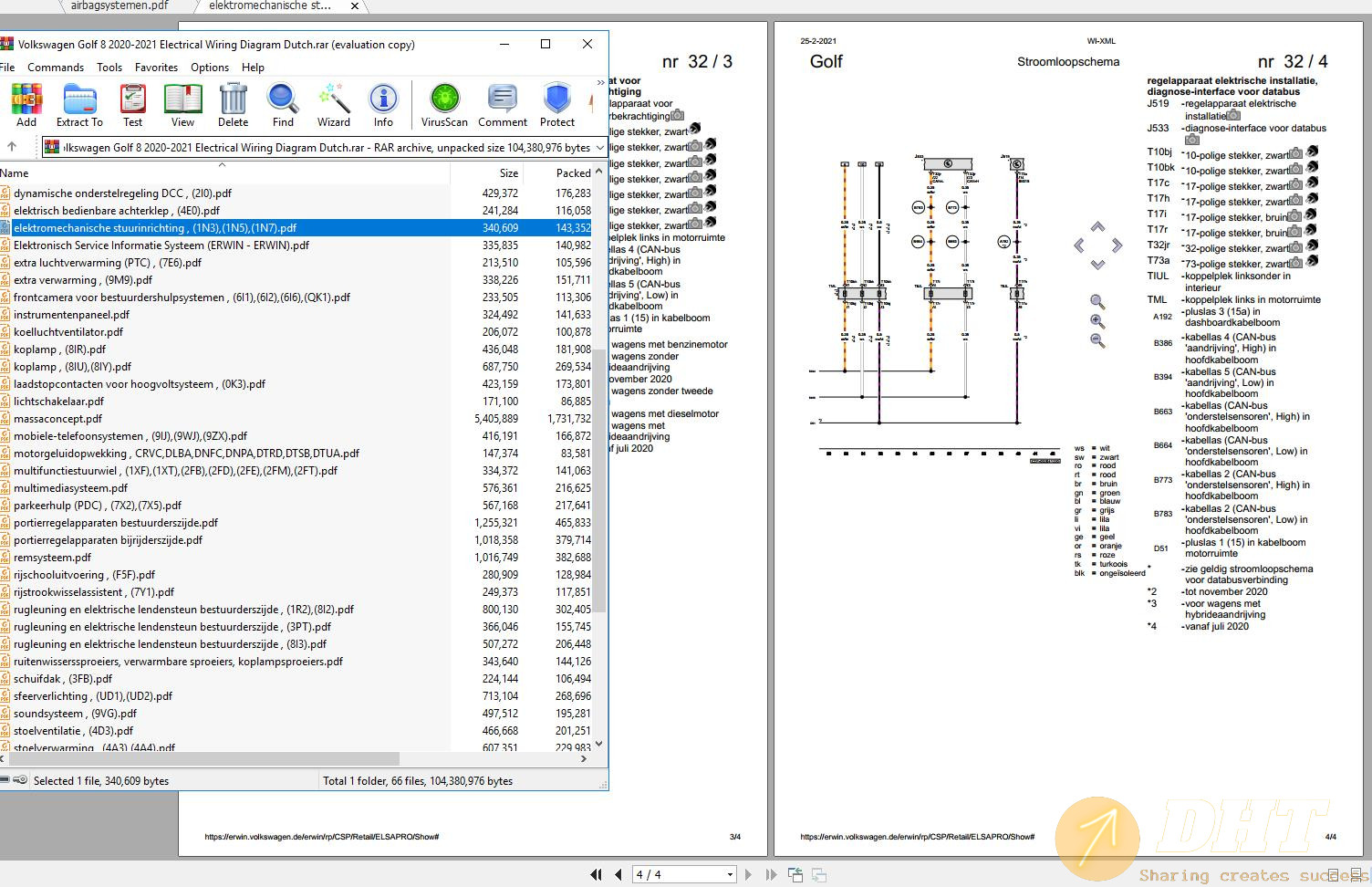Open the Find tool in WinRAR
Viewport: 1372px width, 887px height.
pyautogui.click(x=283, y=105)
